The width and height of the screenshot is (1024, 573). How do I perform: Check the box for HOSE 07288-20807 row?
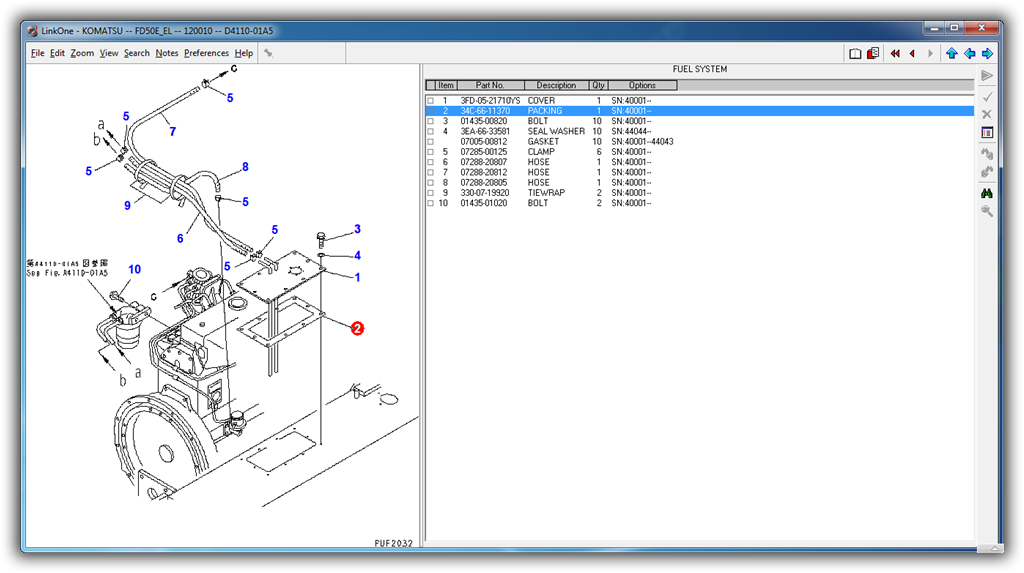coord(430,162)
